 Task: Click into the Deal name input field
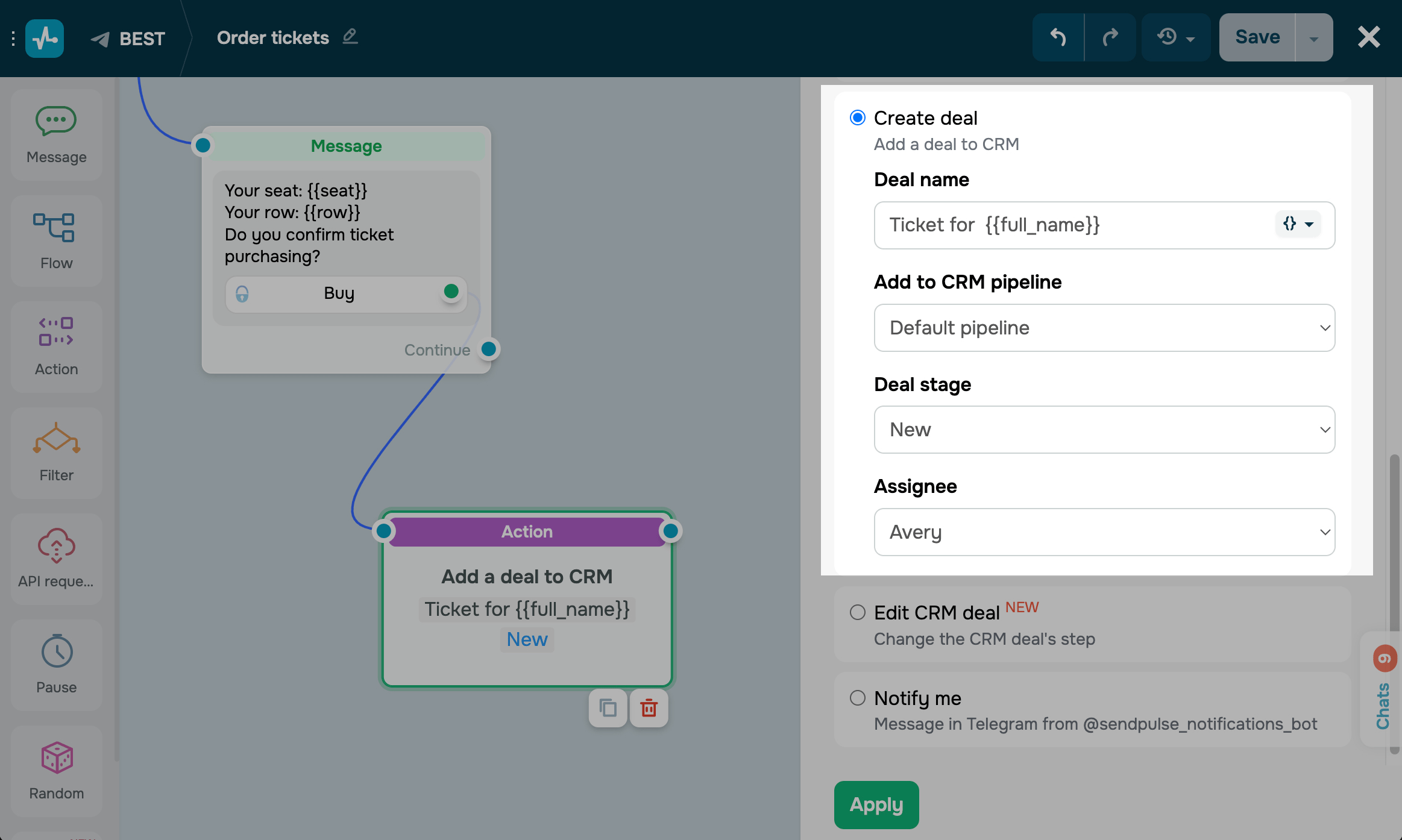click(x=1073, y=225)
